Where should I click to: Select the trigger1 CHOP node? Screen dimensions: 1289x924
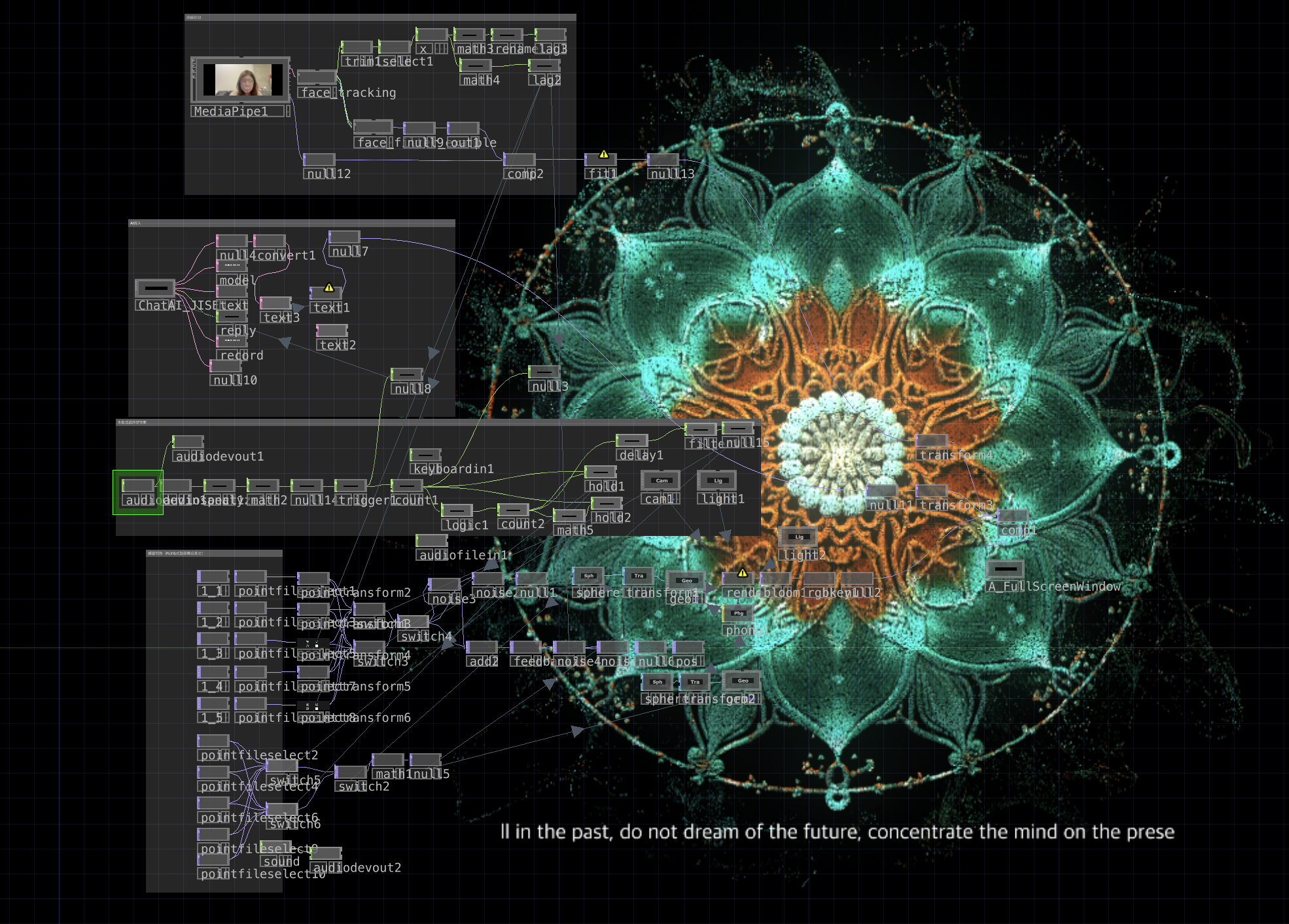[x=350, y=486]
